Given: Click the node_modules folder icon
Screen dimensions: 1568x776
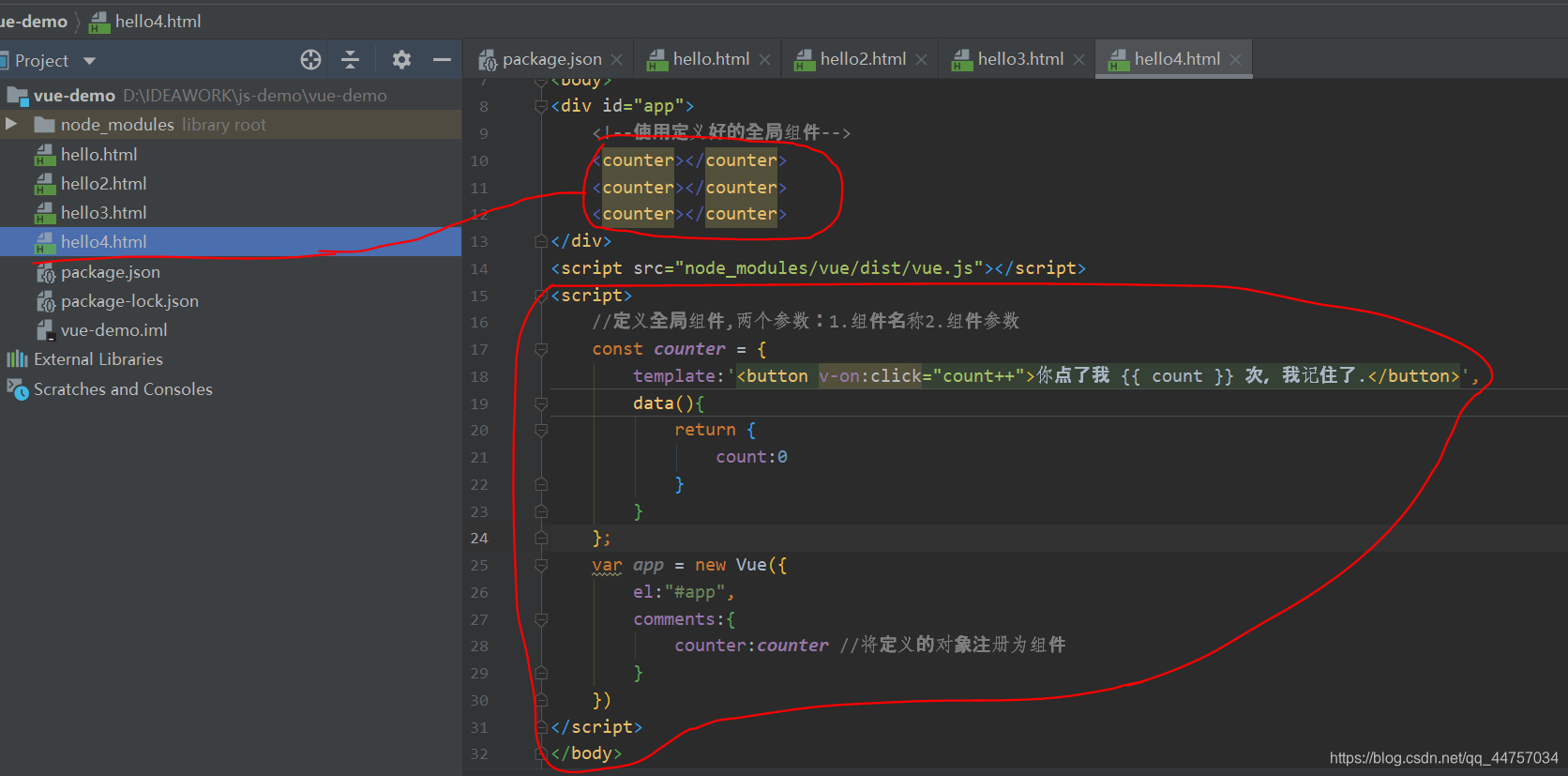Looking at the screenshot, I should point(44,125).
